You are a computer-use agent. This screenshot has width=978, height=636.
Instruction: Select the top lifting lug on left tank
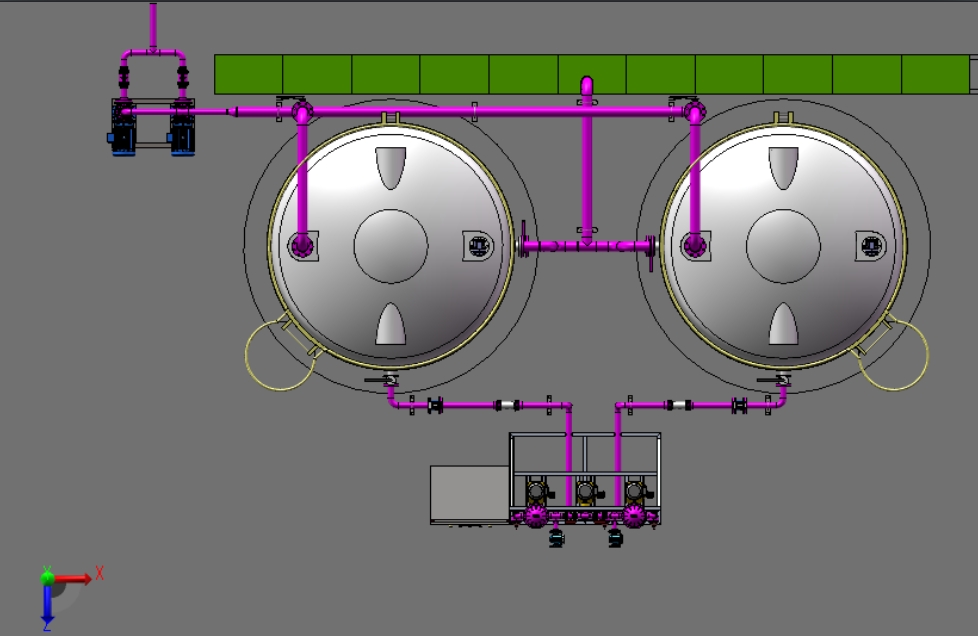click(391, 168)
